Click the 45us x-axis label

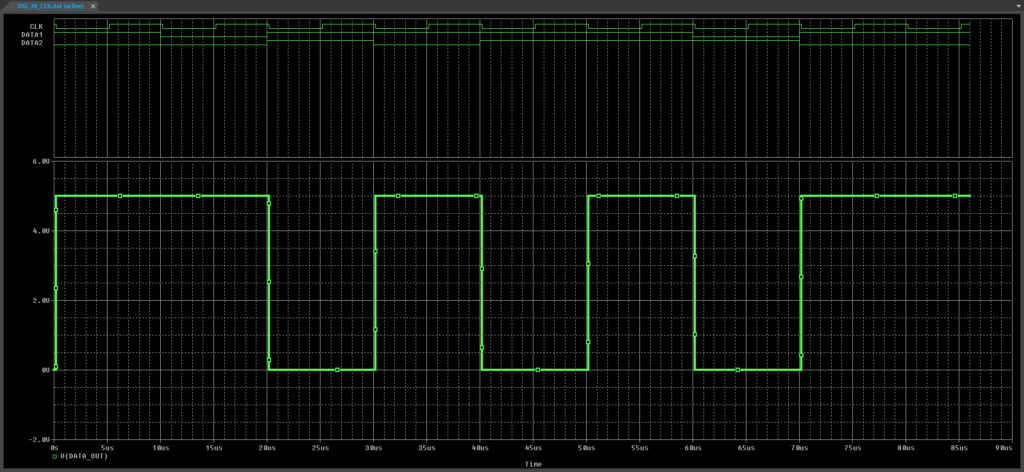click(x=534, y=448)
